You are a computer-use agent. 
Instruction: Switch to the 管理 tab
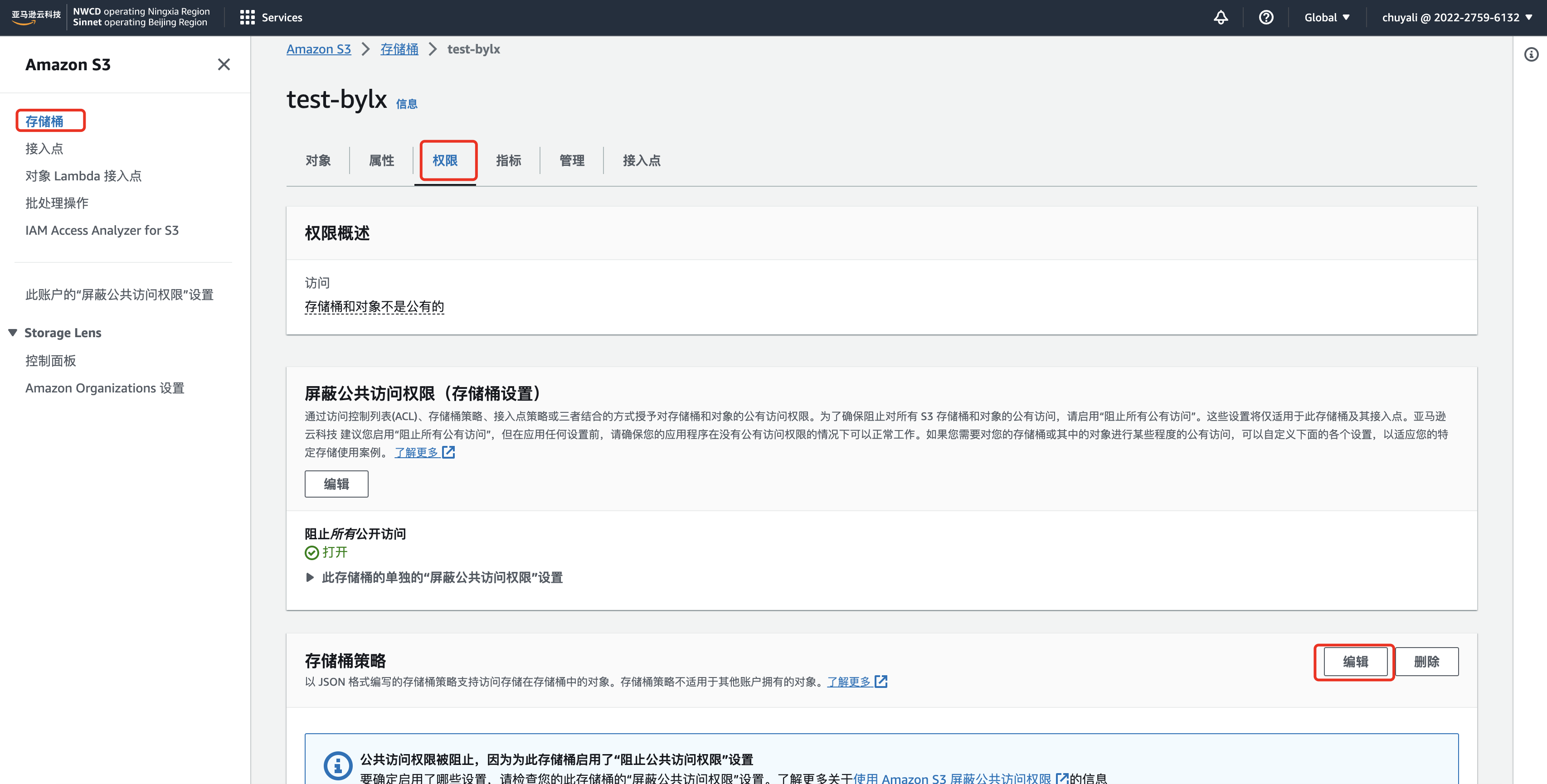(x=572, y=160)
